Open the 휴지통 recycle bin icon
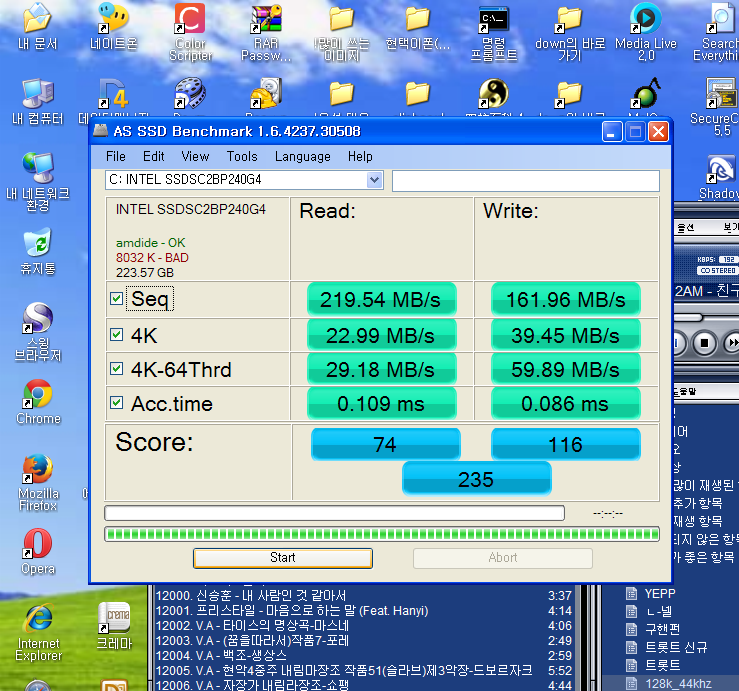Viewport: 739px width, 691px height. [38, 251]
